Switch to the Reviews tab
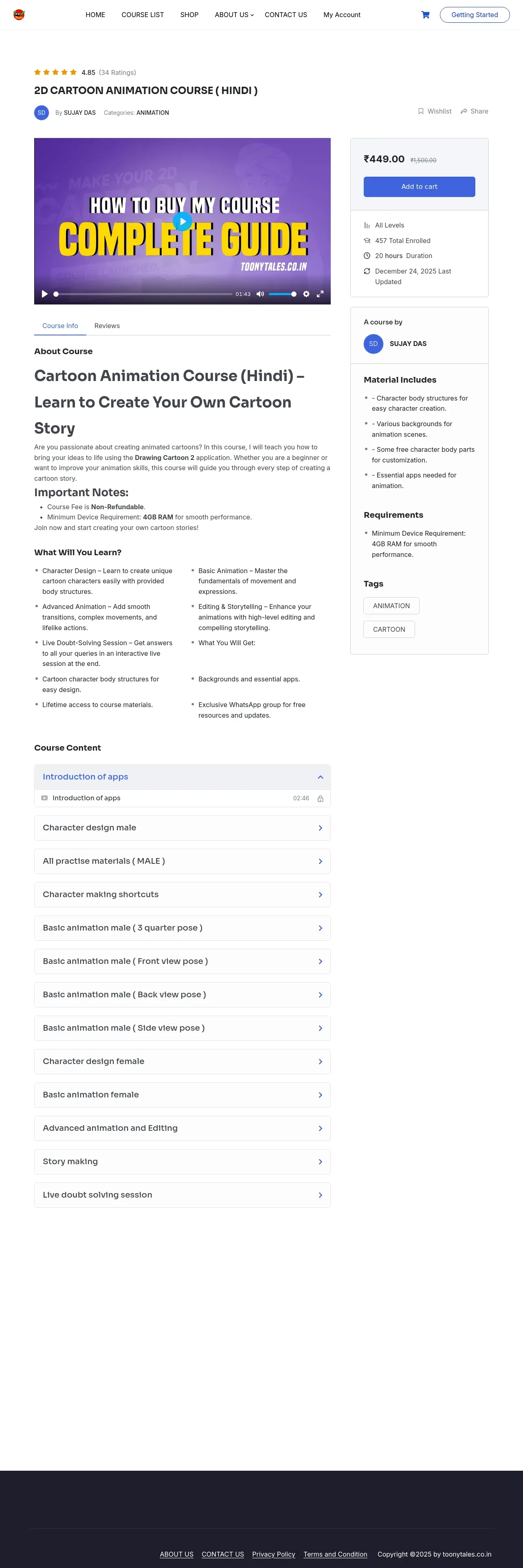The image size is (523, 1568). pos(107,326)
